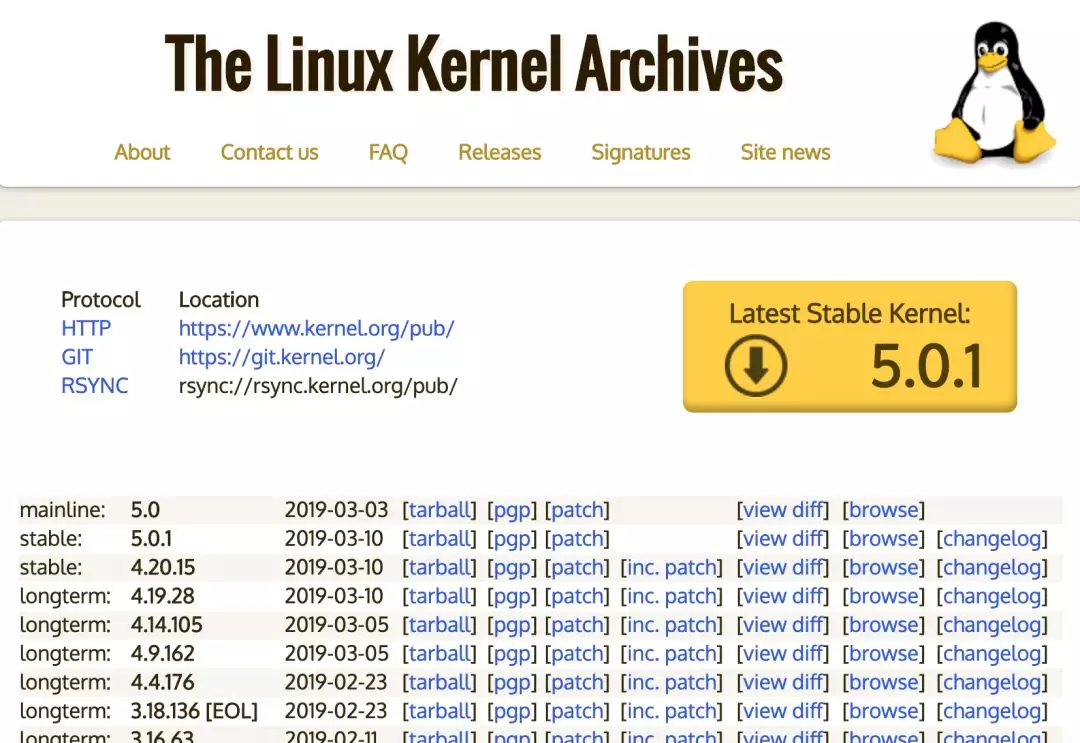Open patch for 3.18.136 [EOL]
The width and height of the screenshot is (1080, 743).
pyautogui.click(x=577, y=713)
